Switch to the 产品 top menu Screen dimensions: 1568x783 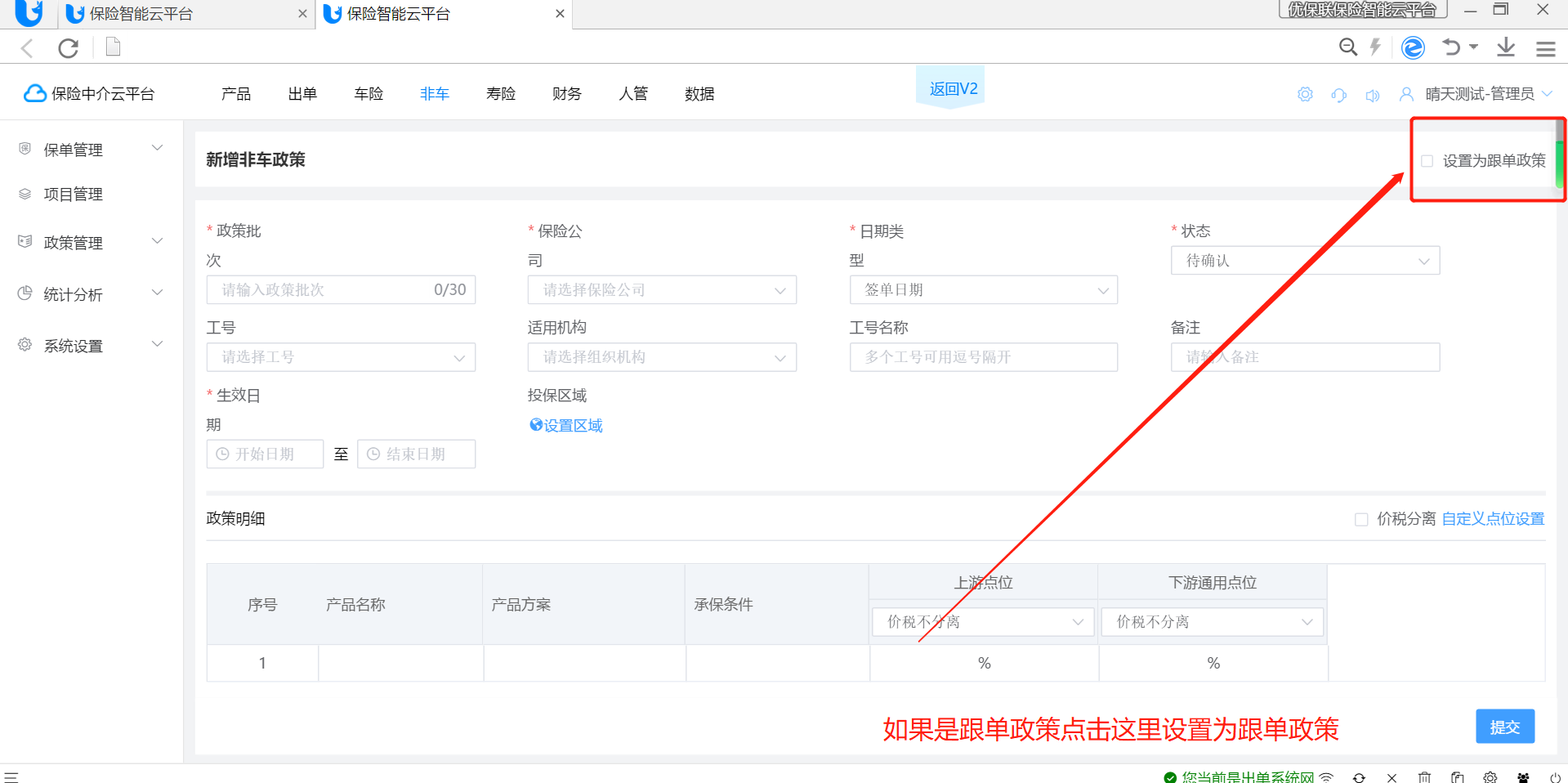point(236,94)
